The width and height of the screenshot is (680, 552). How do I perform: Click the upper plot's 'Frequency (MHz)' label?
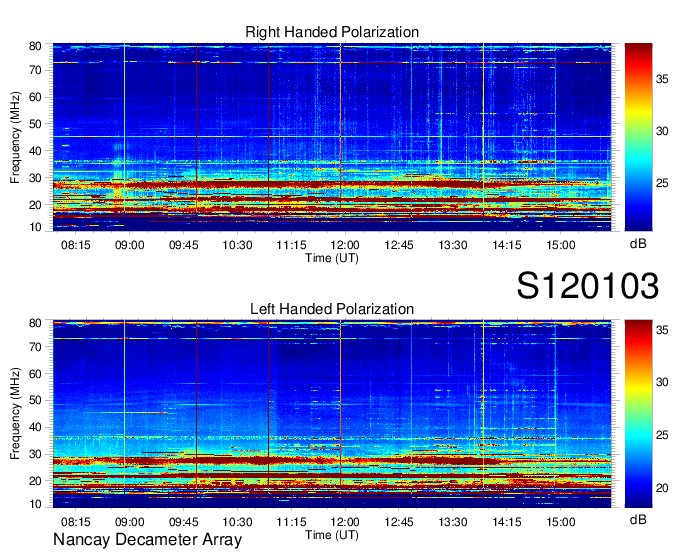pyautogui.click(x=15, y=137)
